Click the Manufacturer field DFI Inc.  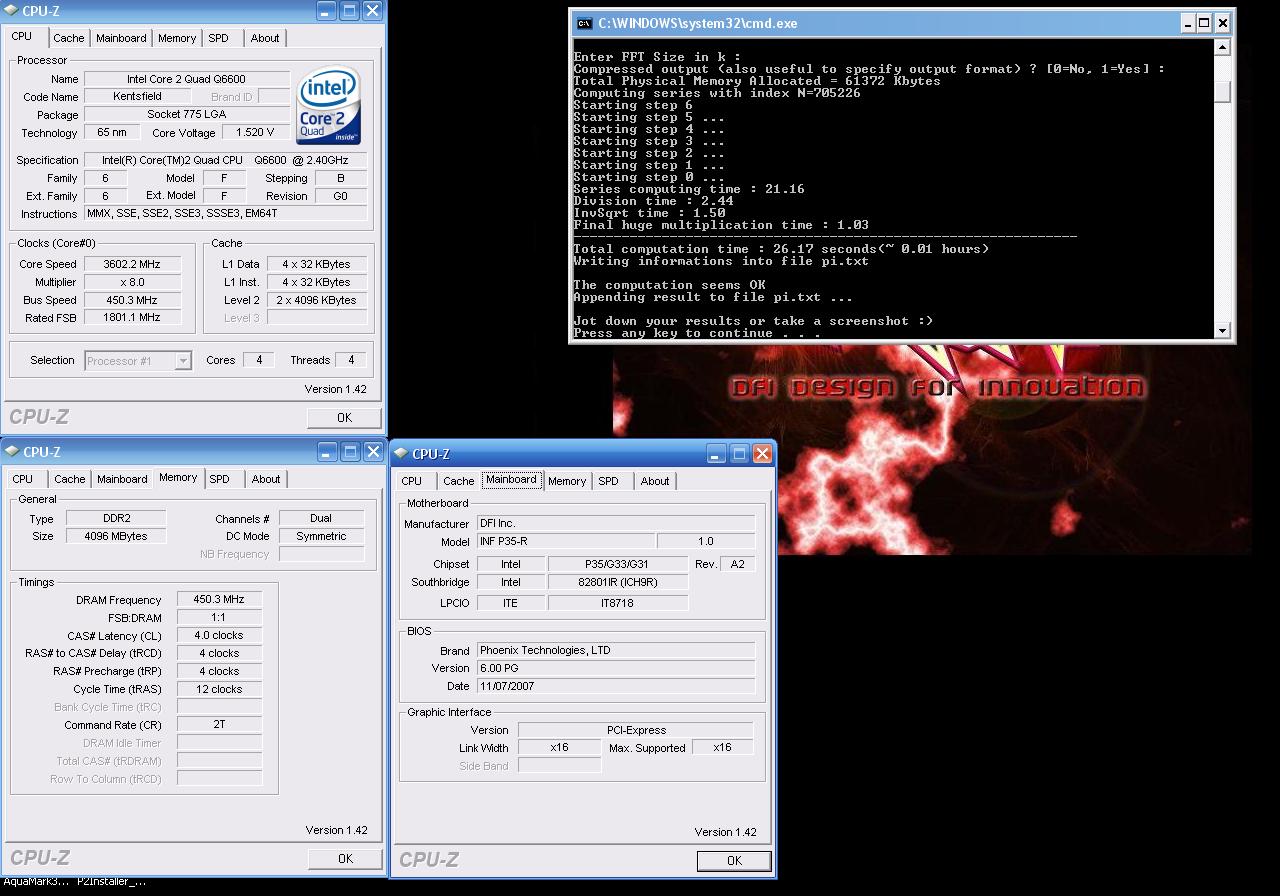tap(615, 523)
